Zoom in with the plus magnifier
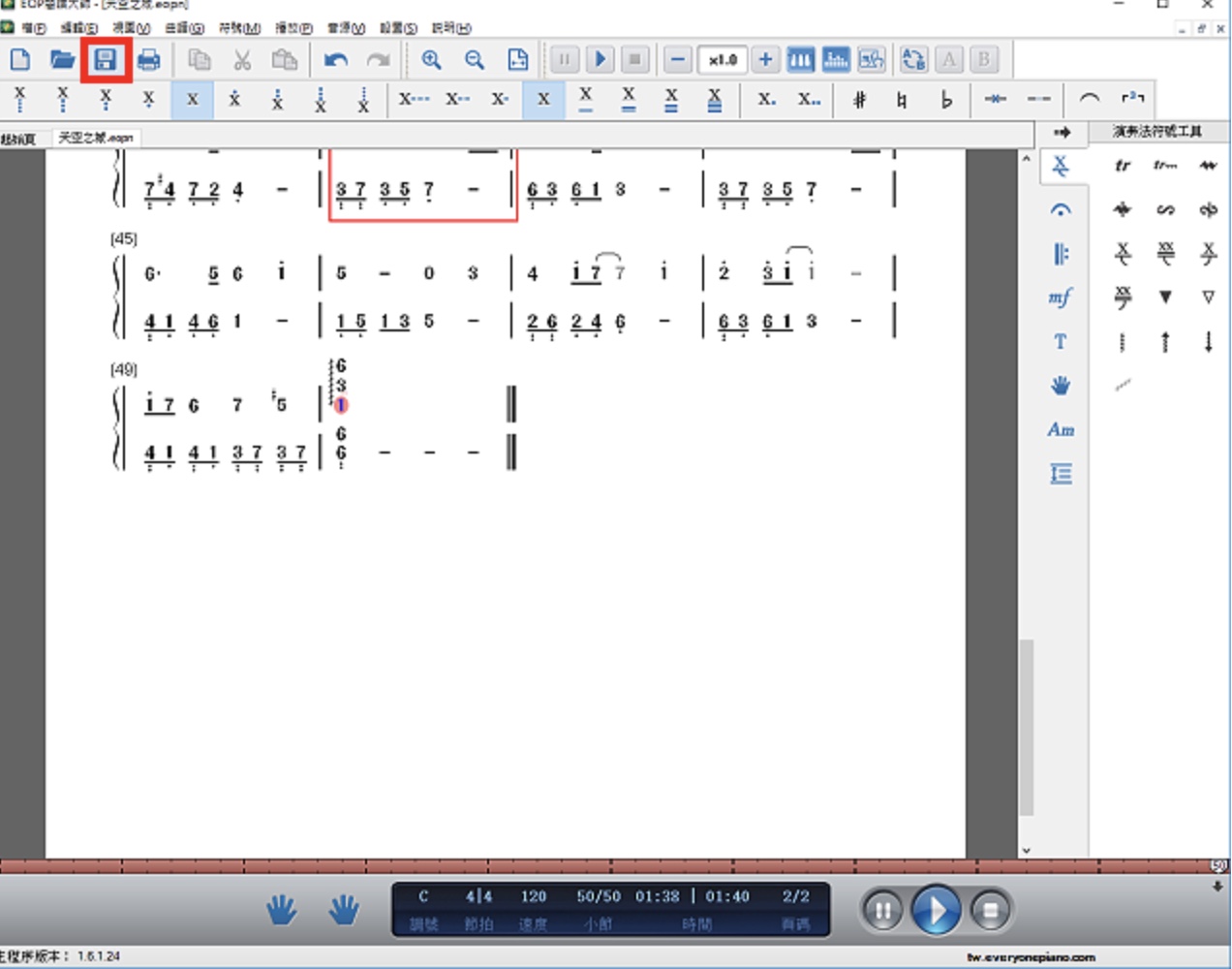The width and height of the screenshot is (1232, 969). tap(431, 60)
